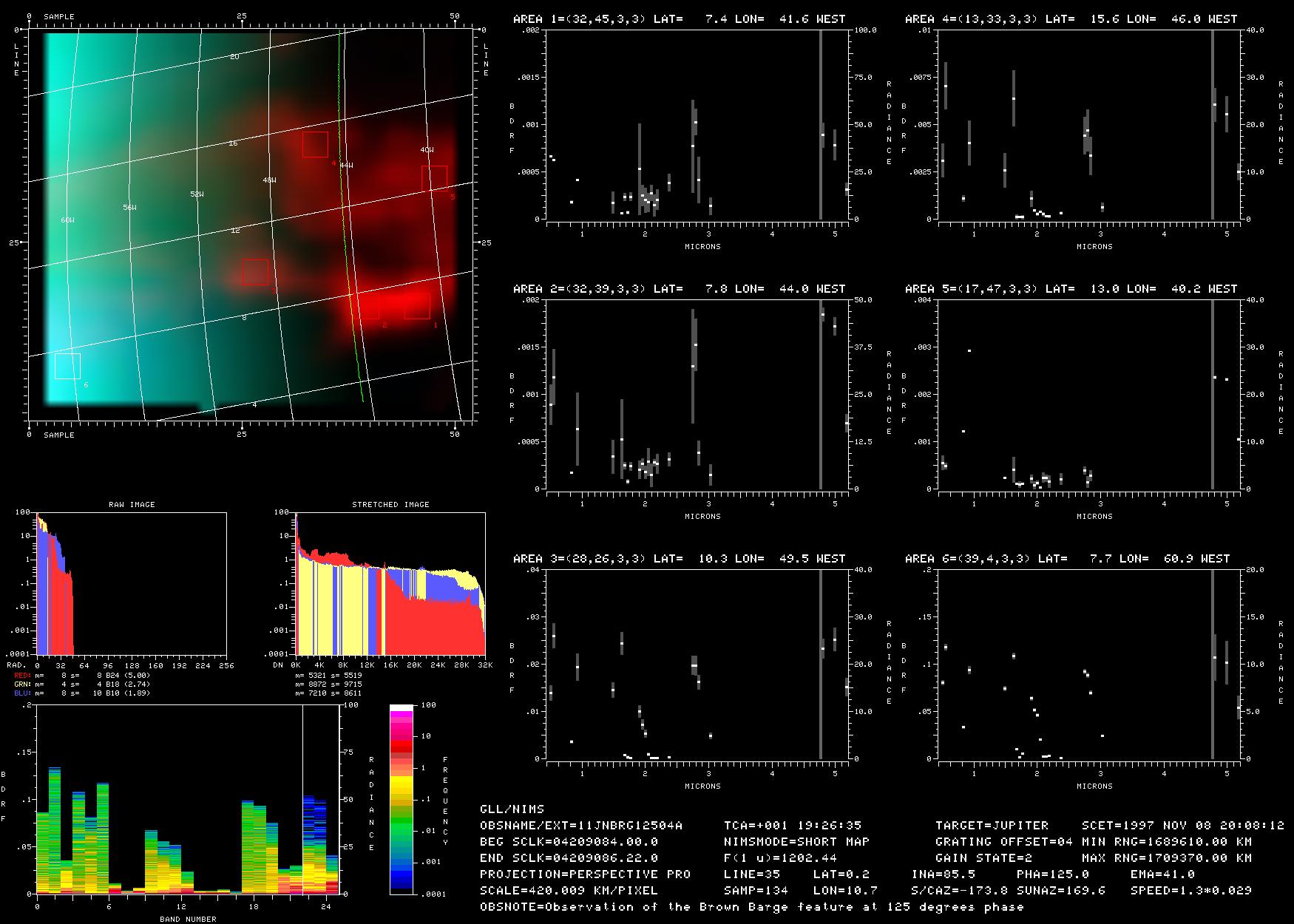Click the white area box labeled 6 on the map
Image resolution: width=1294 pixels, height=924 pixels.
click(67, 366)
